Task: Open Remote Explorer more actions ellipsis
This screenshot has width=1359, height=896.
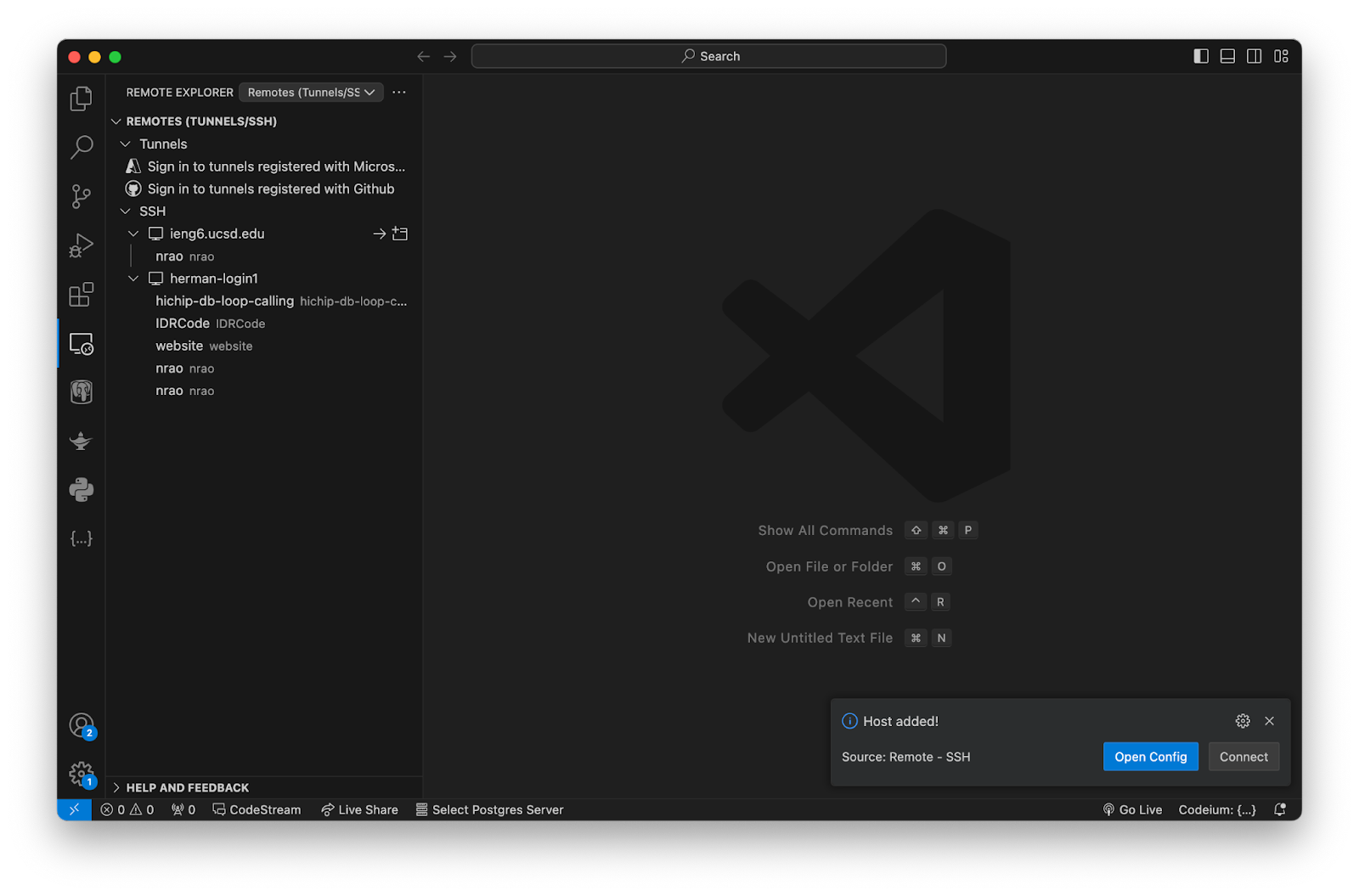Action: point(399,92)
